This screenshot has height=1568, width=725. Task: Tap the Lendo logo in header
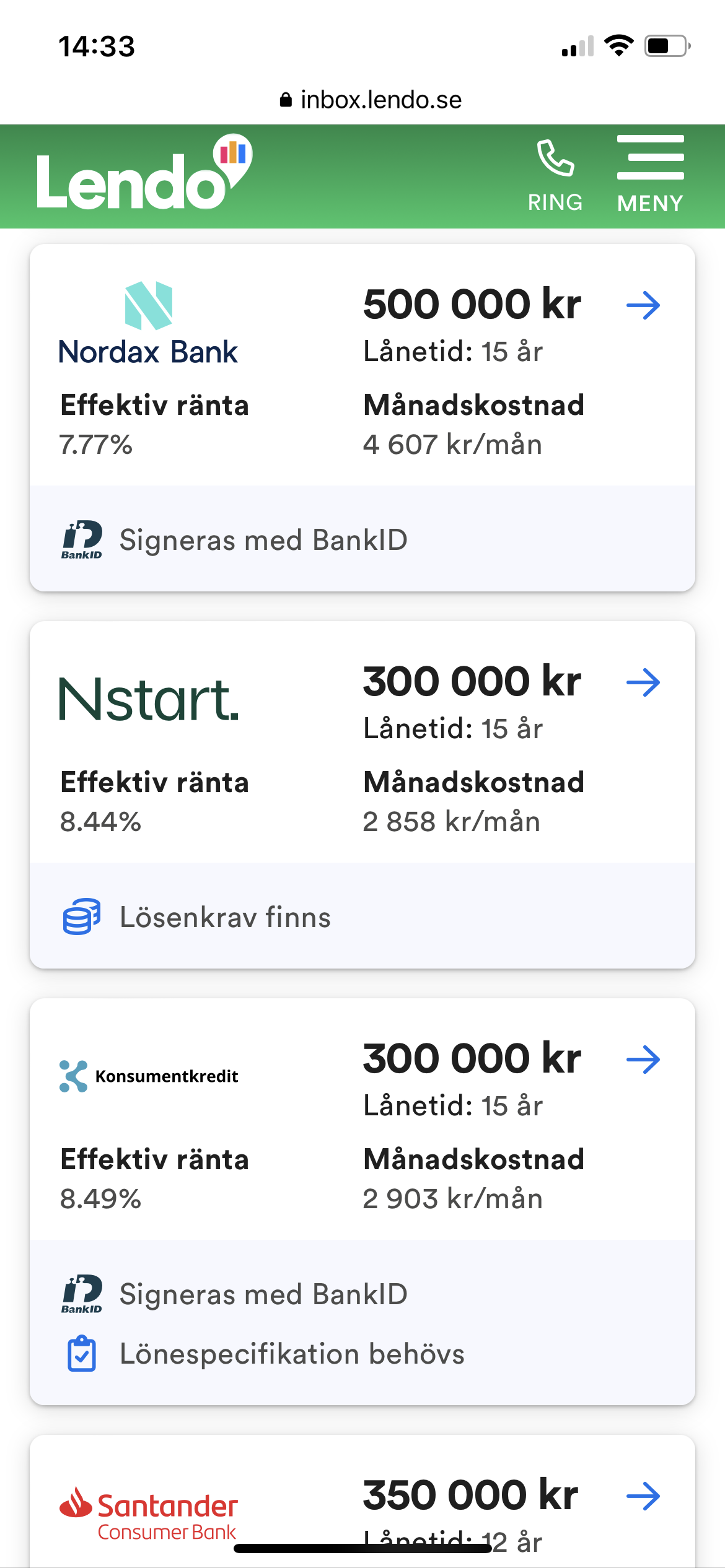tap(144, 175)
